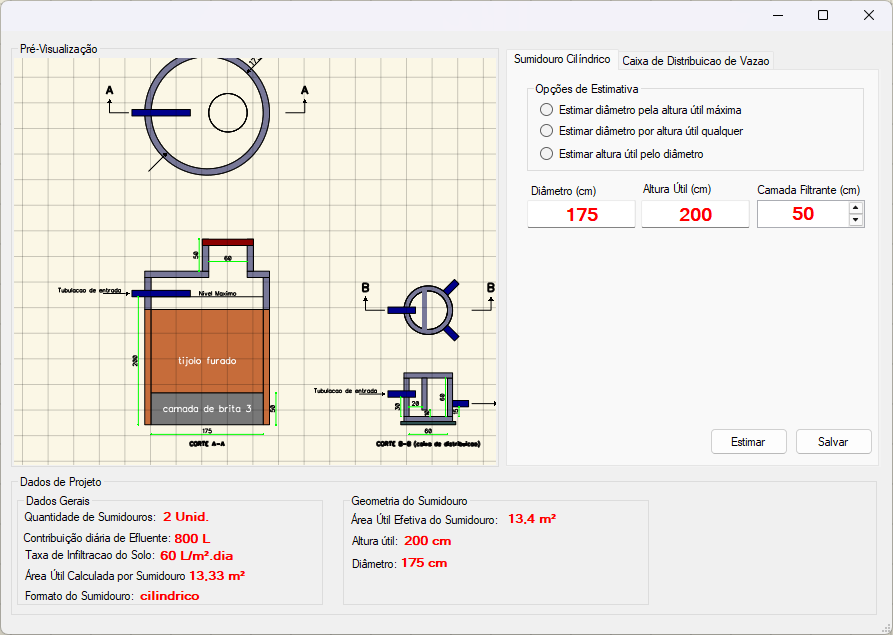Image resolution: width=893 pixels, height=635 pixels.
Task: Click the red access lid in section drawing
Action: [x=228, y=242]
